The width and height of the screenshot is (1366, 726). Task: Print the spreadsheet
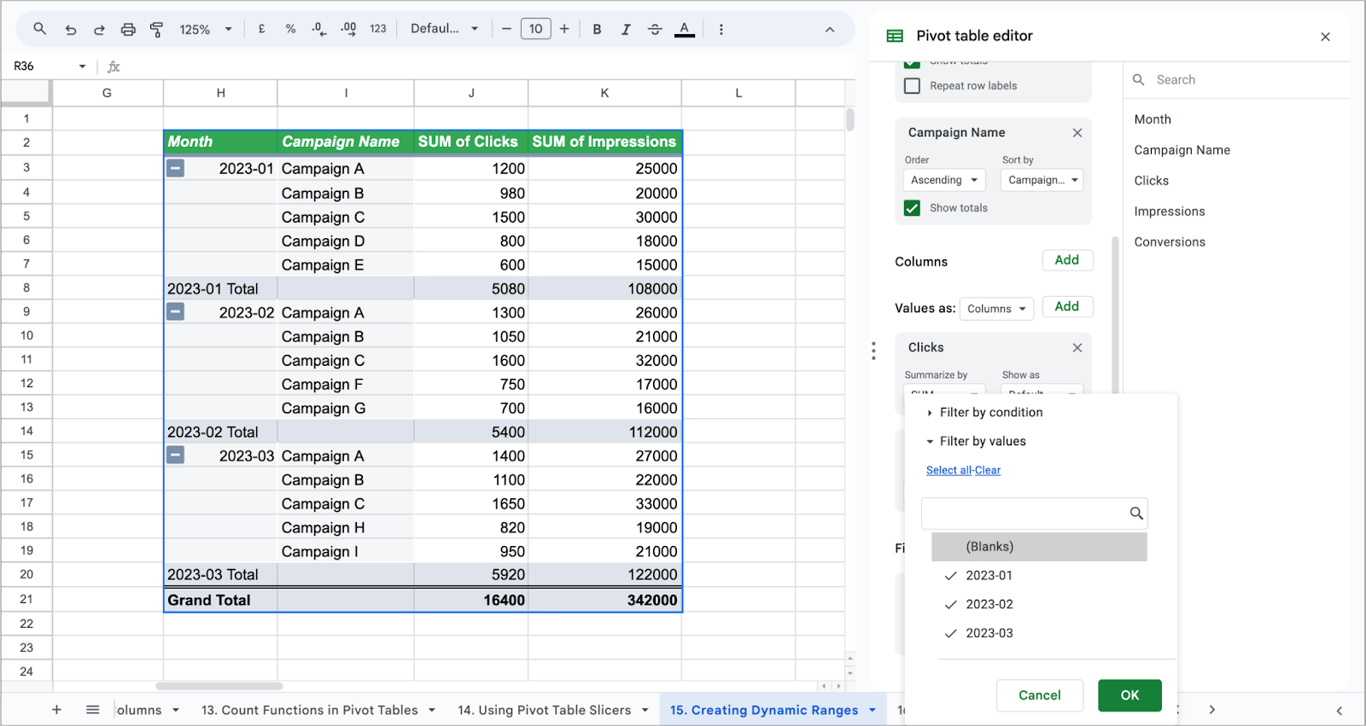point(128,29)
